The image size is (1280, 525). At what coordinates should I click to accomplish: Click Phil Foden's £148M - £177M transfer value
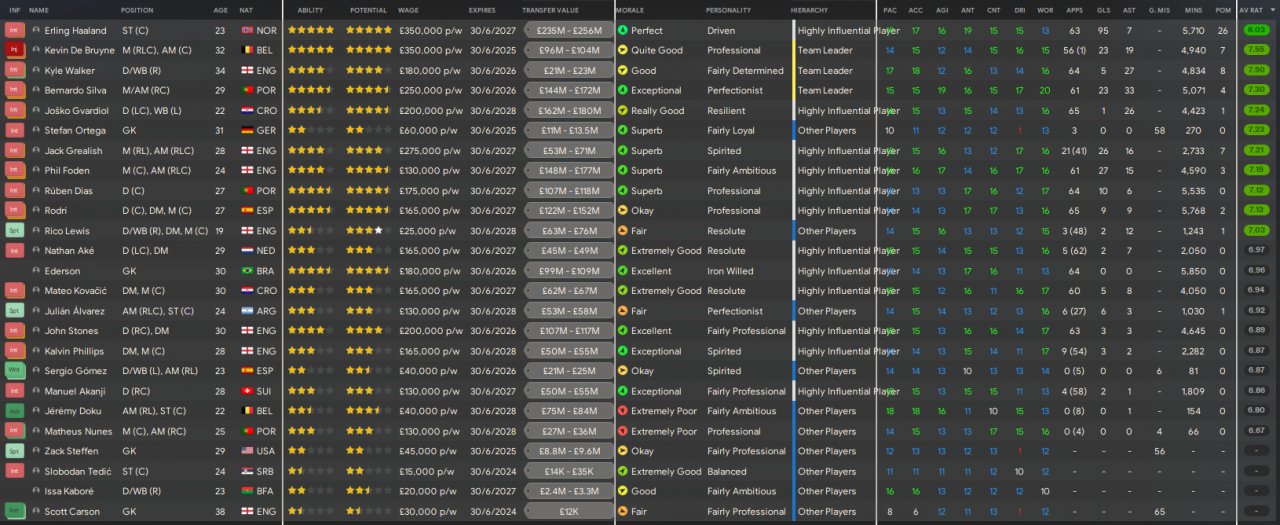point(569,170)
